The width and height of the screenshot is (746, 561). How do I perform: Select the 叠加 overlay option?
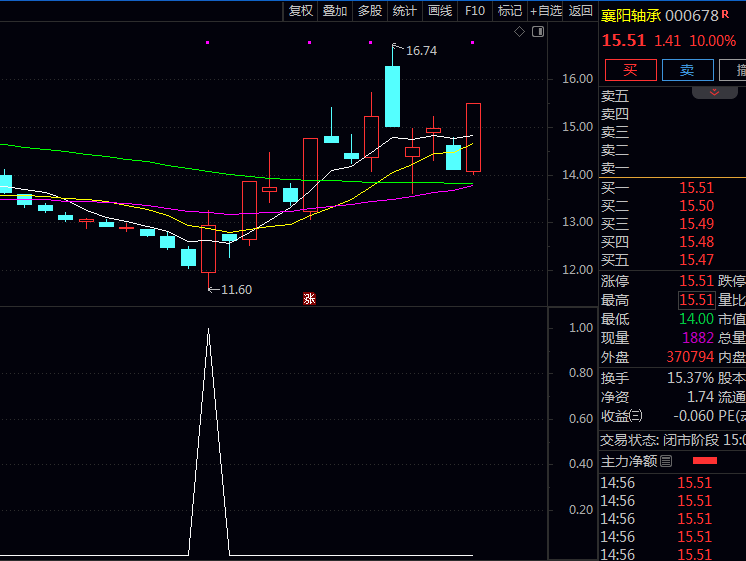click(335, 11)
